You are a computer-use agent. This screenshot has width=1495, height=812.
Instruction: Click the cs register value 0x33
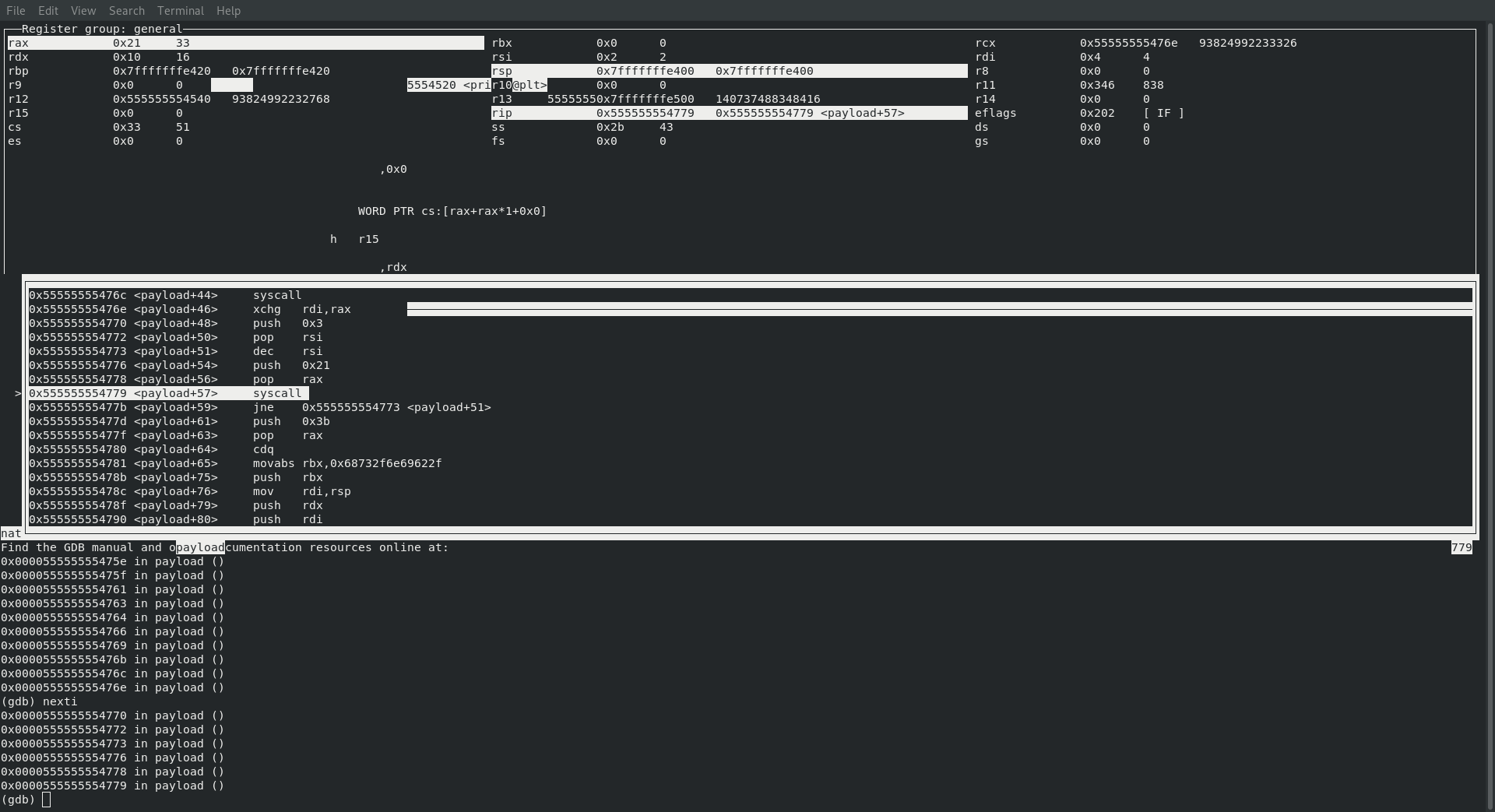click(x=127, y=127)
